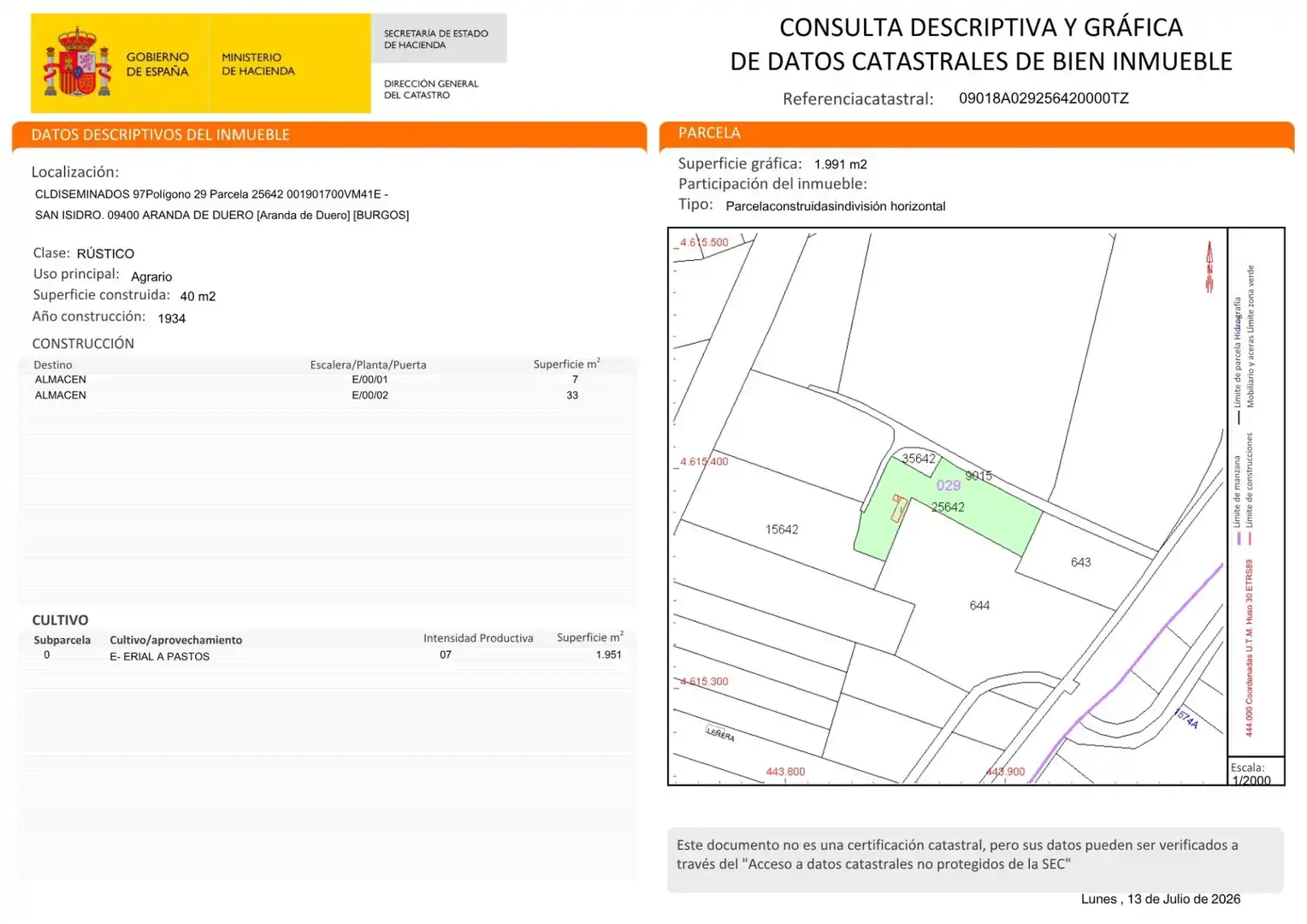
Task: Click the "GOBIERNO DE ESPAÑA" logo text
Action: click(157, 64)
